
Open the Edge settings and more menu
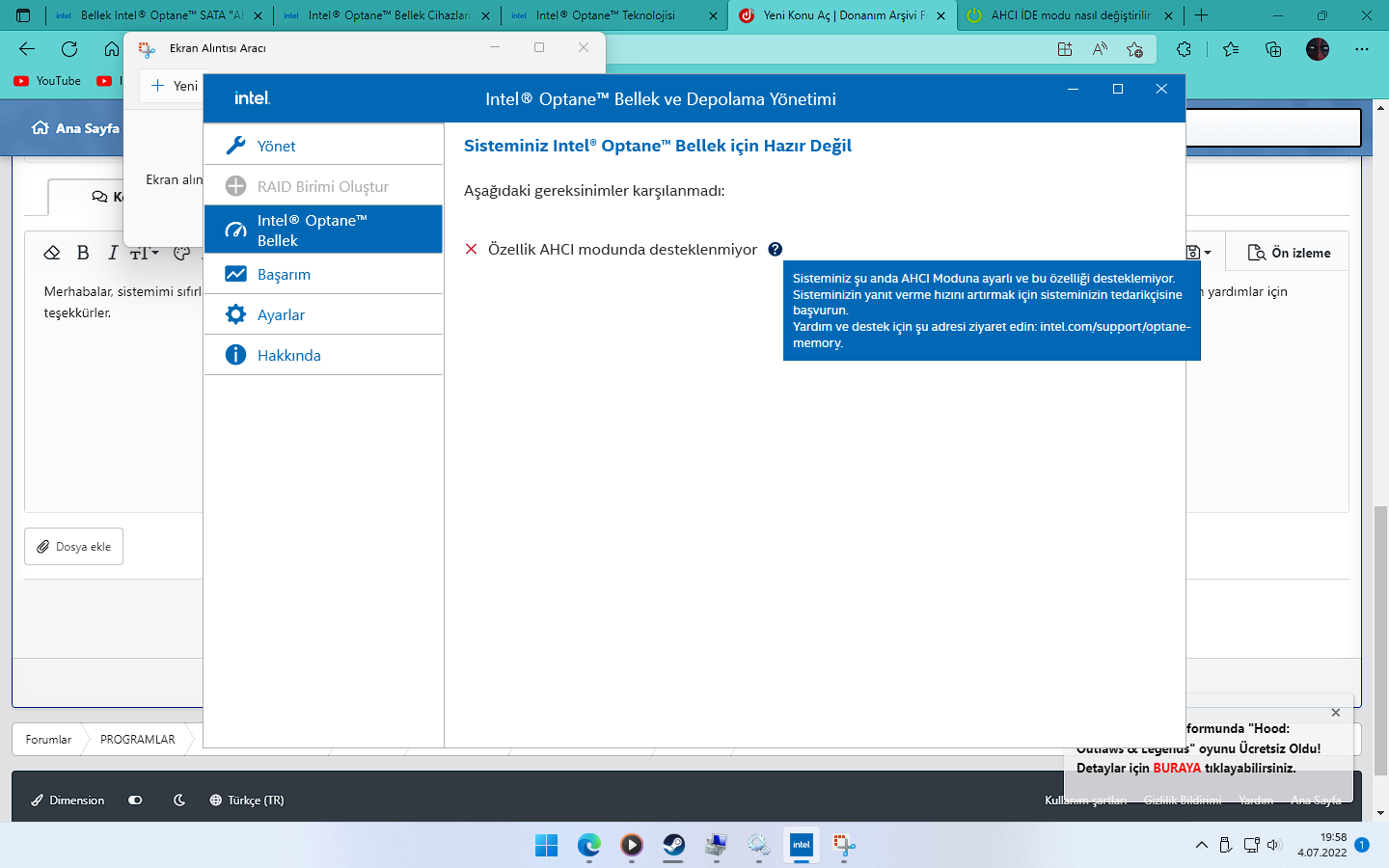(1362, 49)
